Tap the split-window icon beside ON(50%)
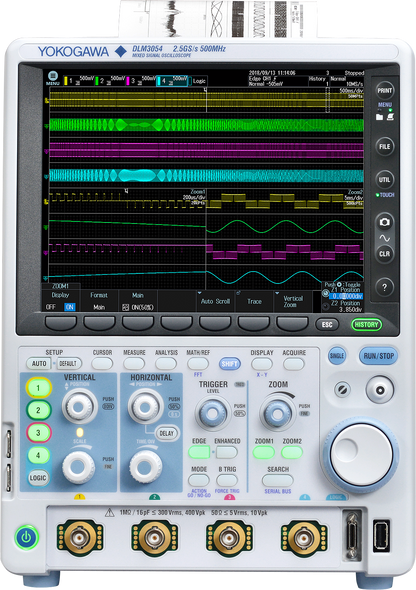The image size is (416, 590). pos(126,307)
